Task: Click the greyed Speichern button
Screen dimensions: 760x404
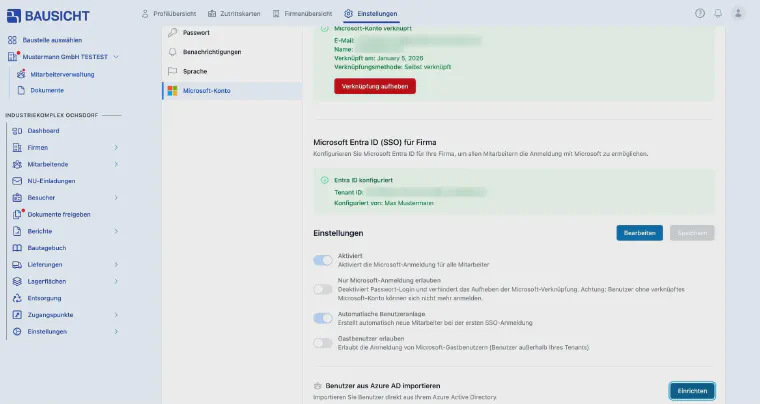Action: click(692, 233)
